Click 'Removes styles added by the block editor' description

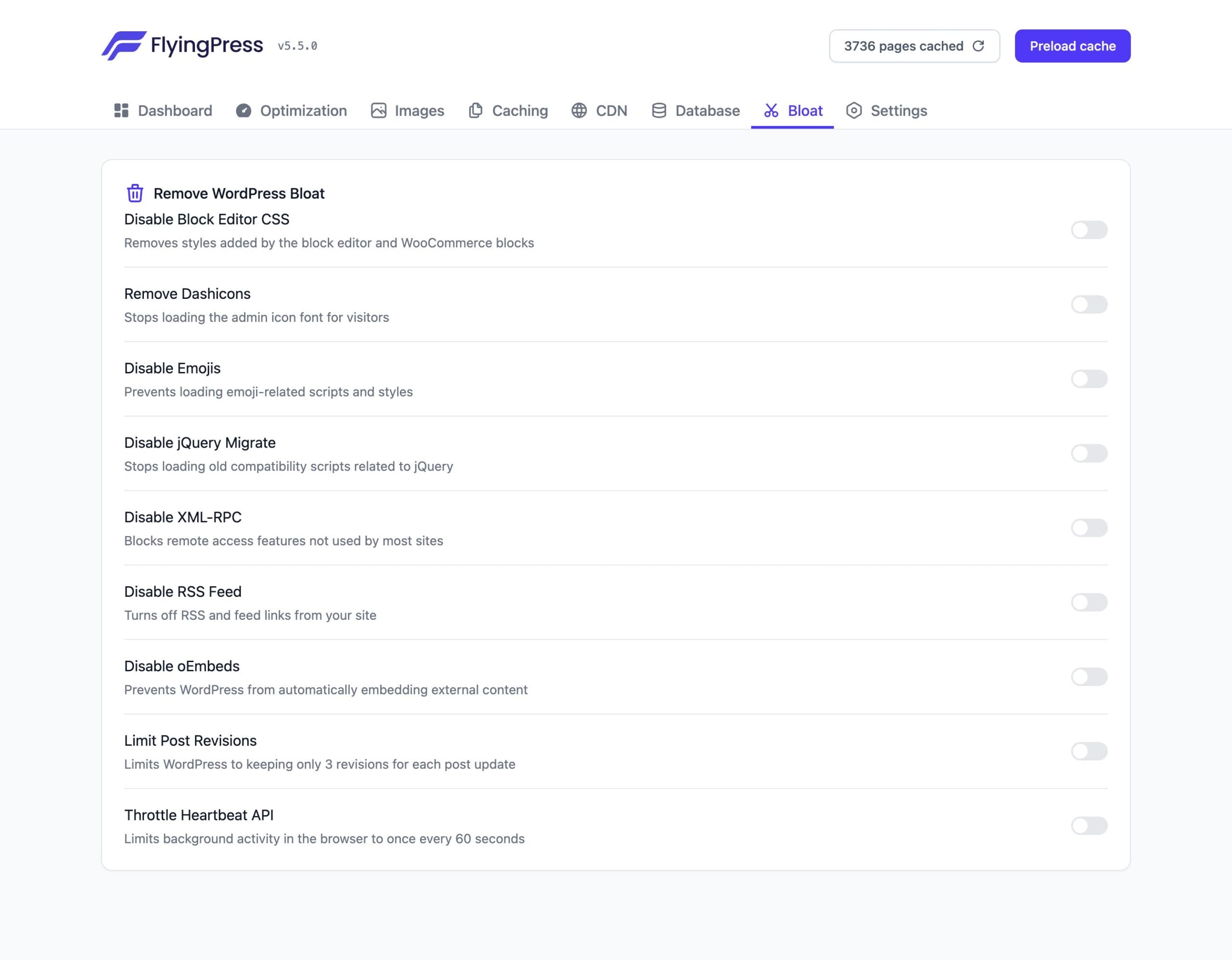pyautogui.click(x=329, y=243)
